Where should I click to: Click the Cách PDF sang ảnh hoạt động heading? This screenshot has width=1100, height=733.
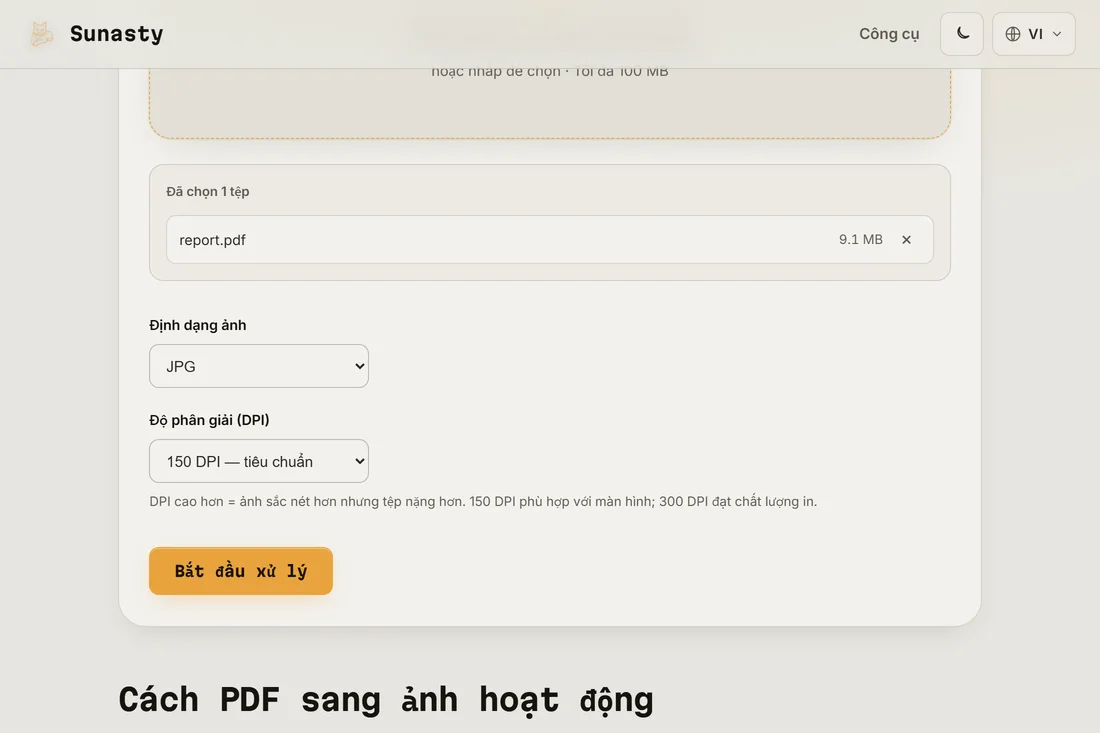click(386, 700)
